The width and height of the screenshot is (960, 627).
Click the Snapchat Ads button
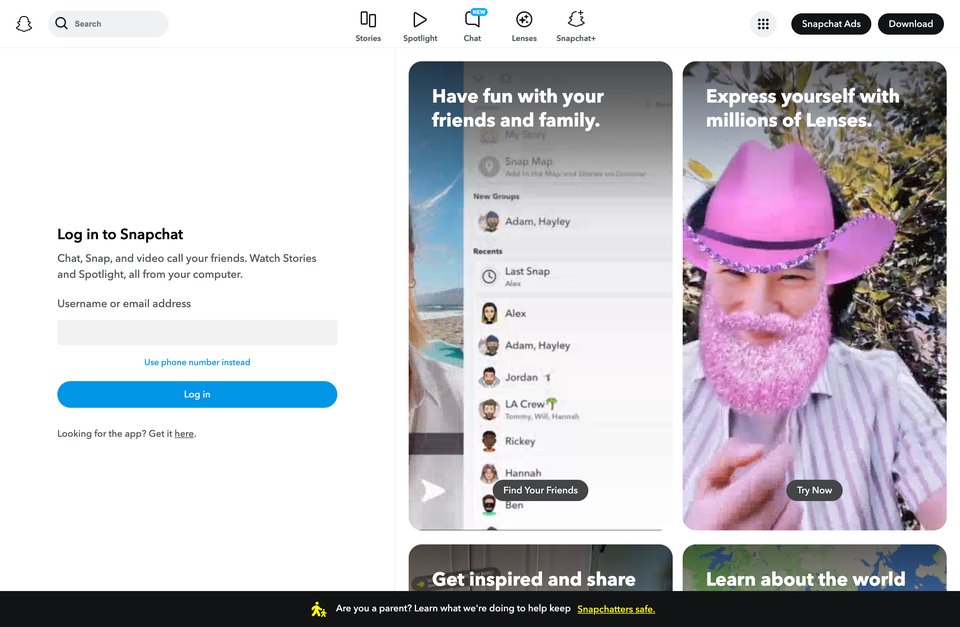831,24
